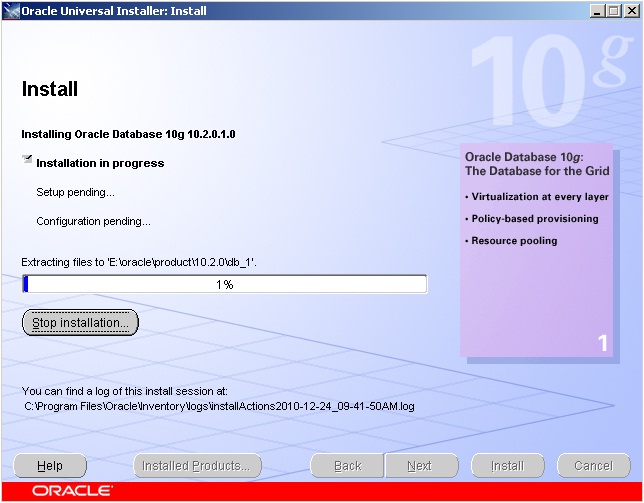644x503 pixels.
Task: Click the Policy-based provisioning bullet
Action: [534, 218]
